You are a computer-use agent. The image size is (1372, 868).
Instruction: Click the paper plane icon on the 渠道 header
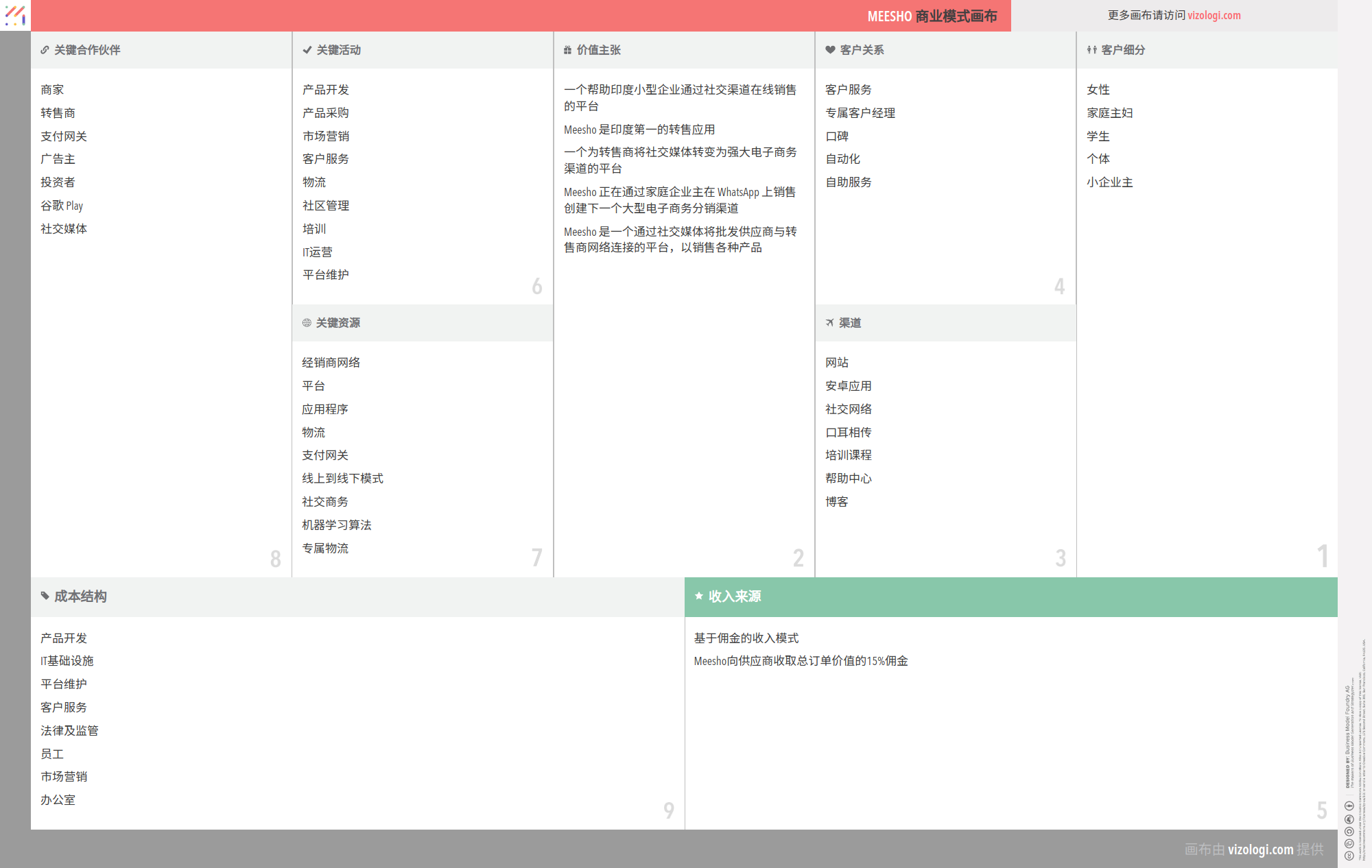point(829,323)
